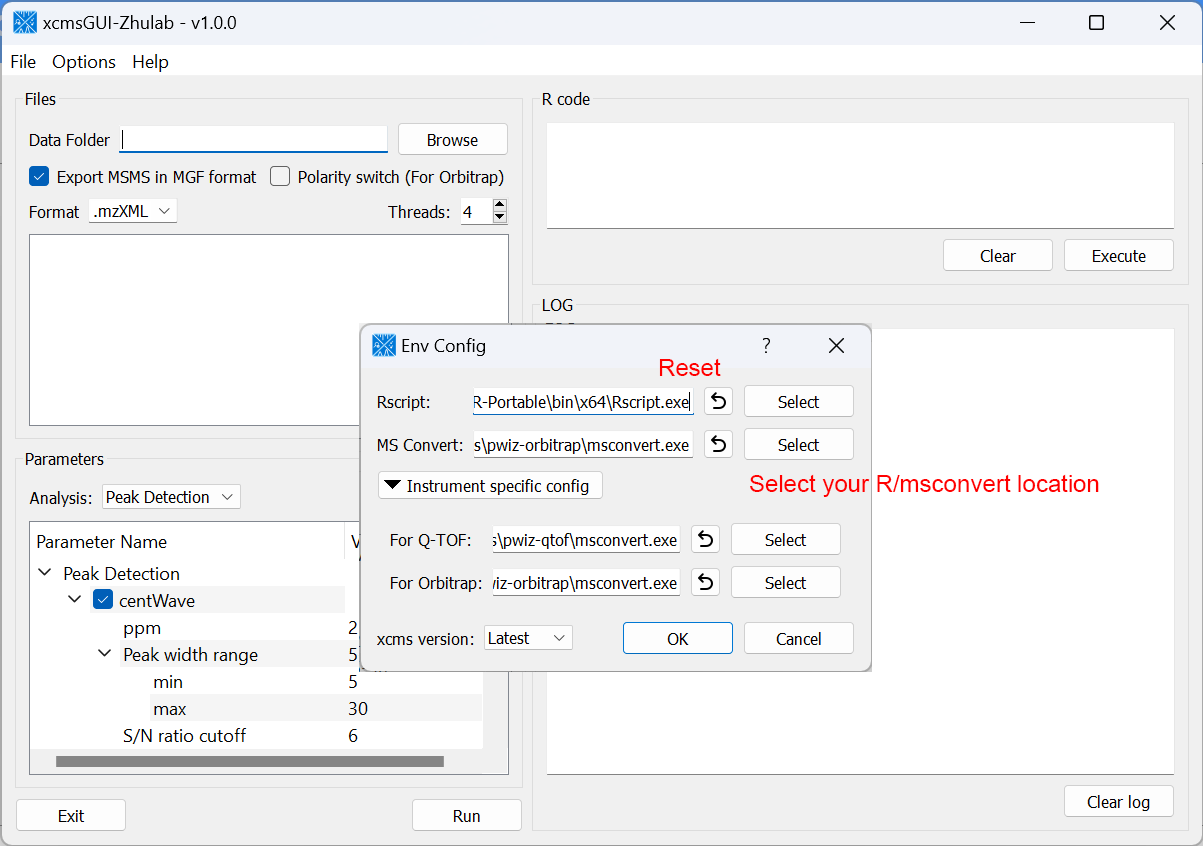Click the Run button
Viewport: 1204px width, 846px height.
point(467,816)
